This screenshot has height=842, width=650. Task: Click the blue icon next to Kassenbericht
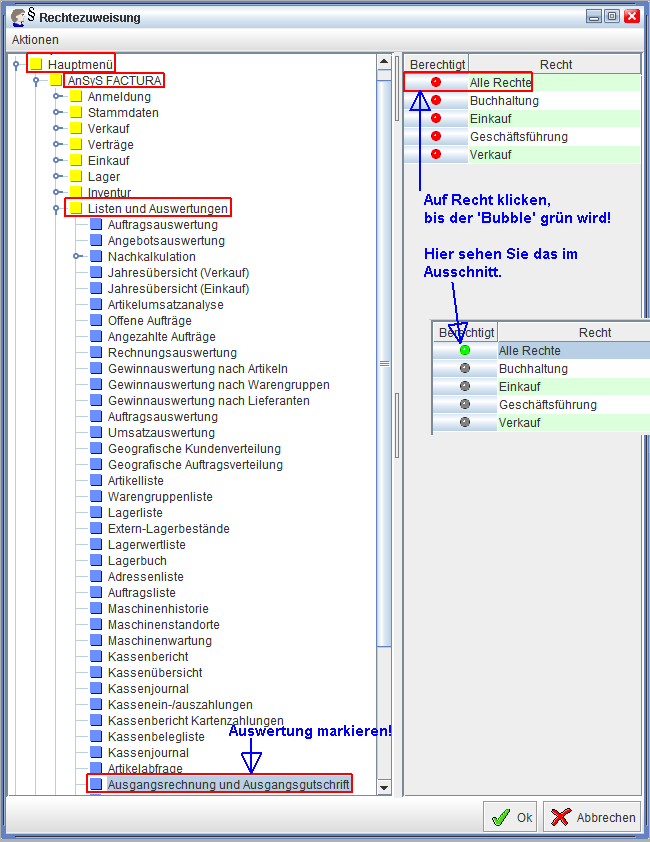[96, 657]
